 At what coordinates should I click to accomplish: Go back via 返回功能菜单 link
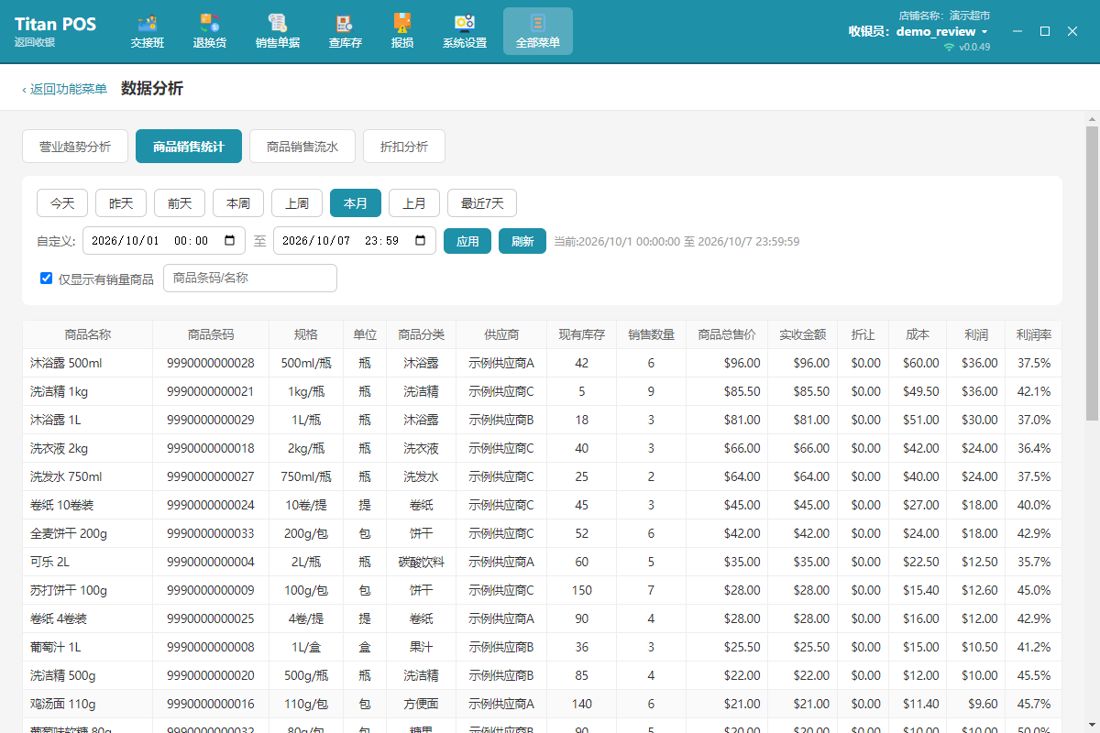(x=65, y=89)
